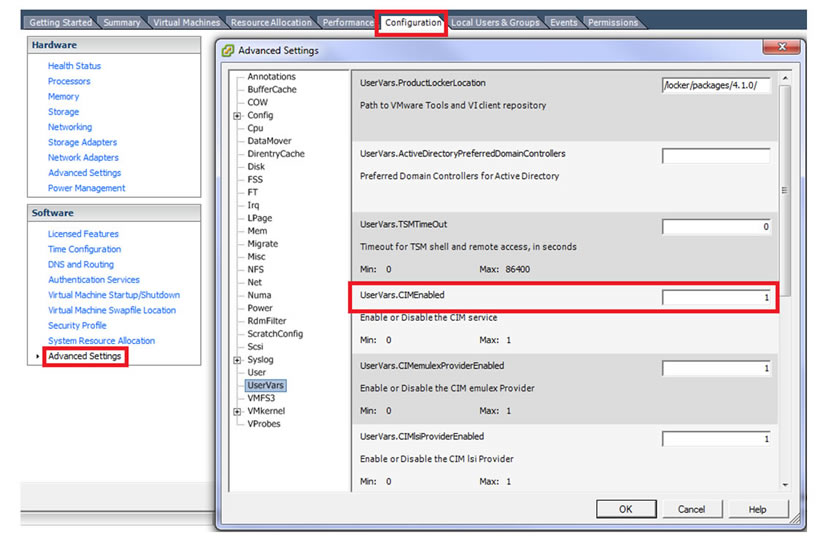The height and width of the screenshot is (546, 821).
Task: Open the Networking hardware link
Action: [70, 127]
